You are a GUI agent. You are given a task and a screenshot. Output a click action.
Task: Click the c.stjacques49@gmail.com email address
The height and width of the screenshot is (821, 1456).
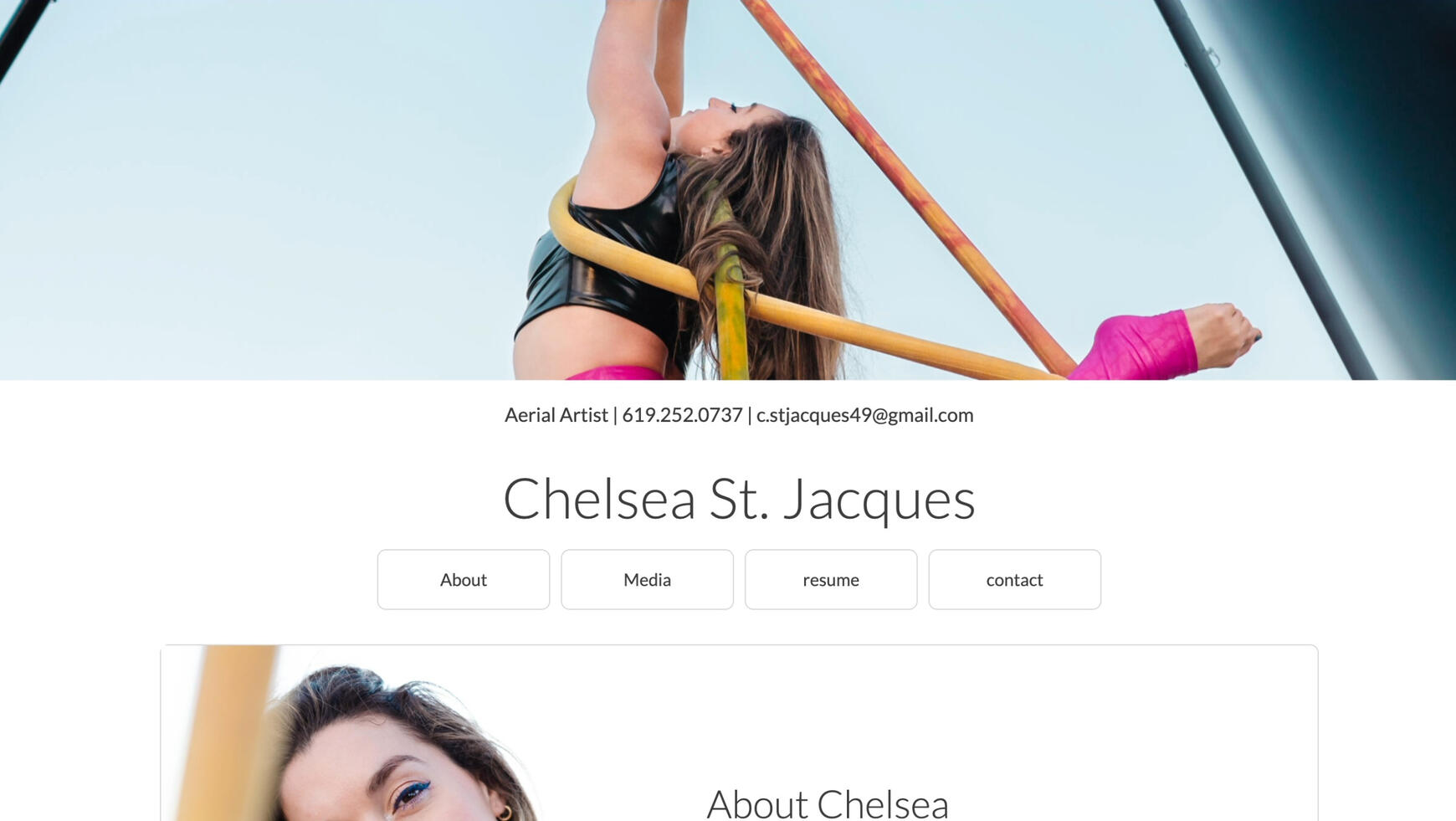click(x=864, y=415)
